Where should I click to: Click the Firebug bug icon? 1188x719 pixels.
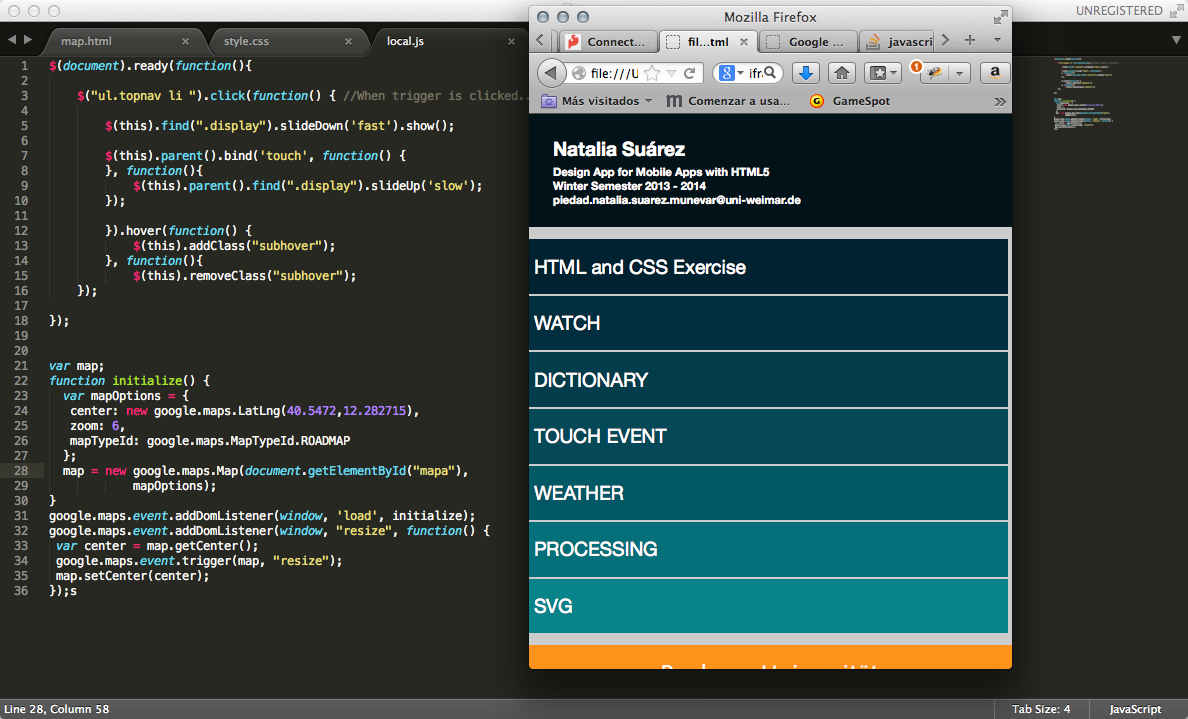click(935, 73)
